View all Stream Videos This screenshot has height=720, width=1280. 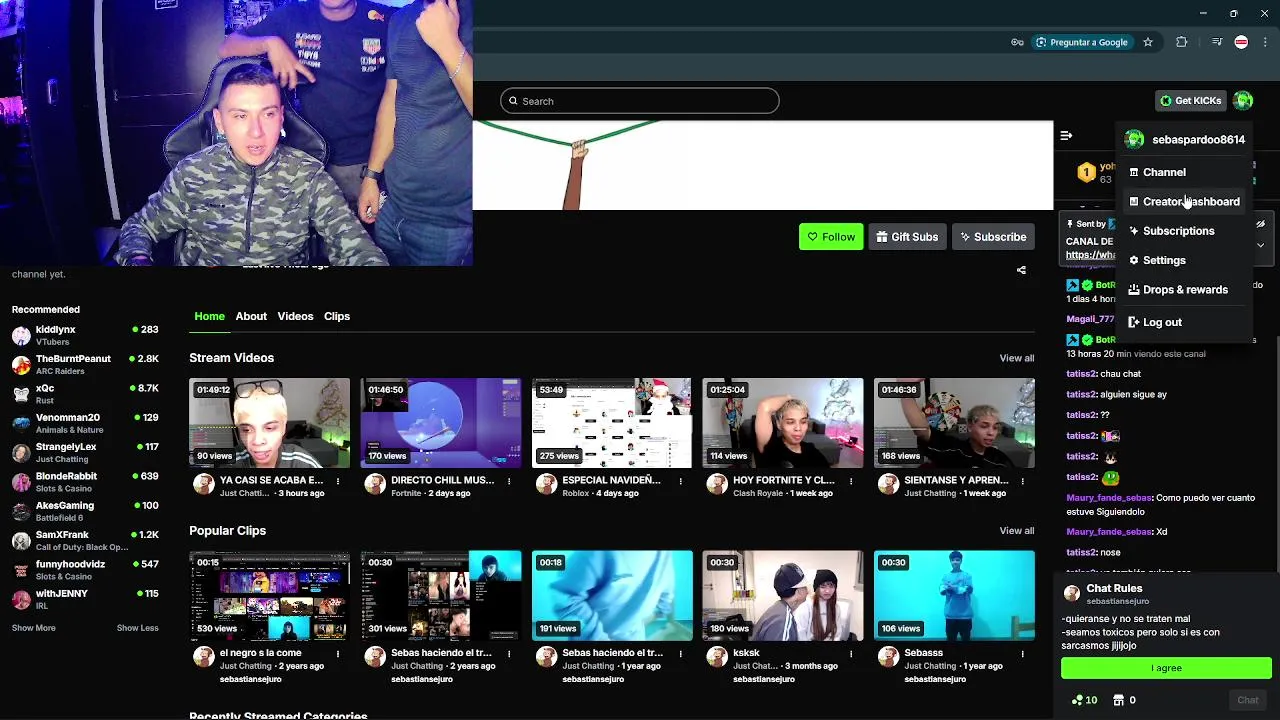coord(1016,358)
